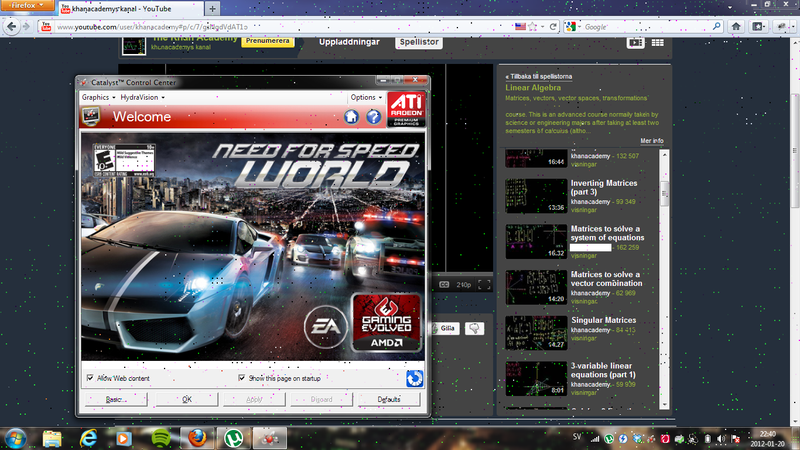
Task: Click the OK button in Catalyst
Action: point(187,399)
